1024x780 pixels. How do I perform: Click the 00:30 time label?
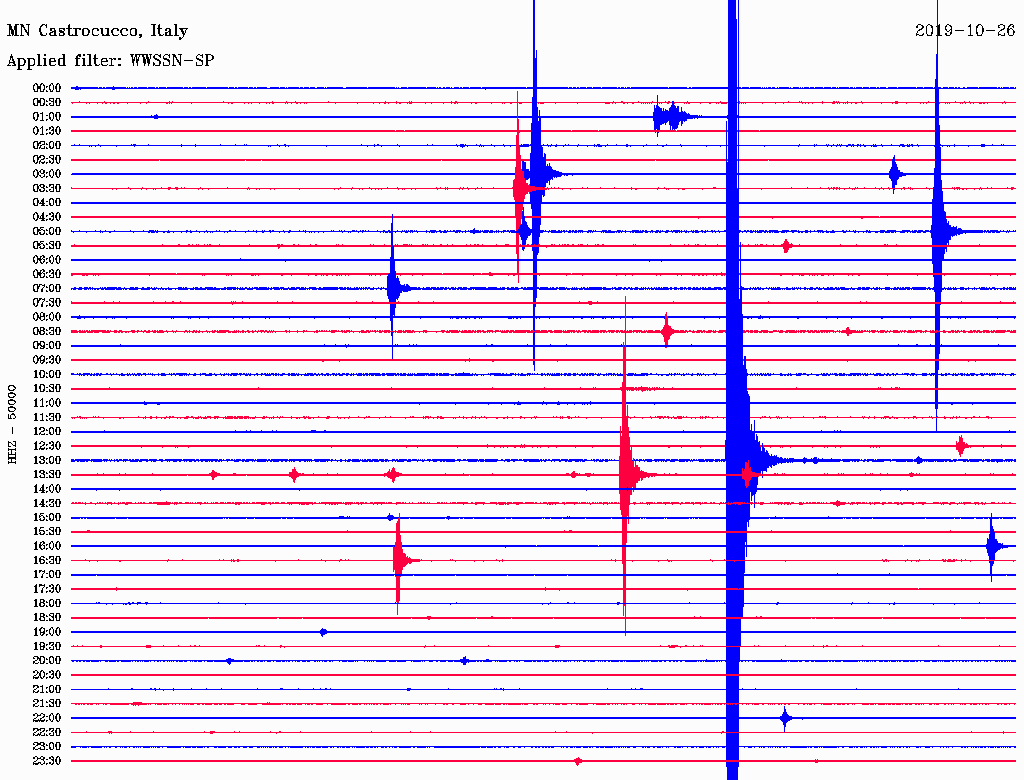coord(47,102)
